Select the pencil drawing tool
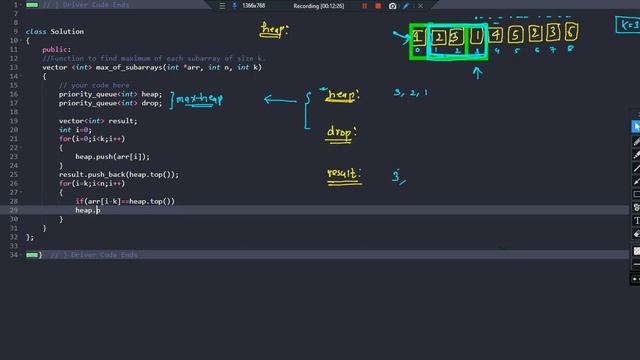Viewport: 640px width, 360px height. pyautogui.click(x=636, y=141)
